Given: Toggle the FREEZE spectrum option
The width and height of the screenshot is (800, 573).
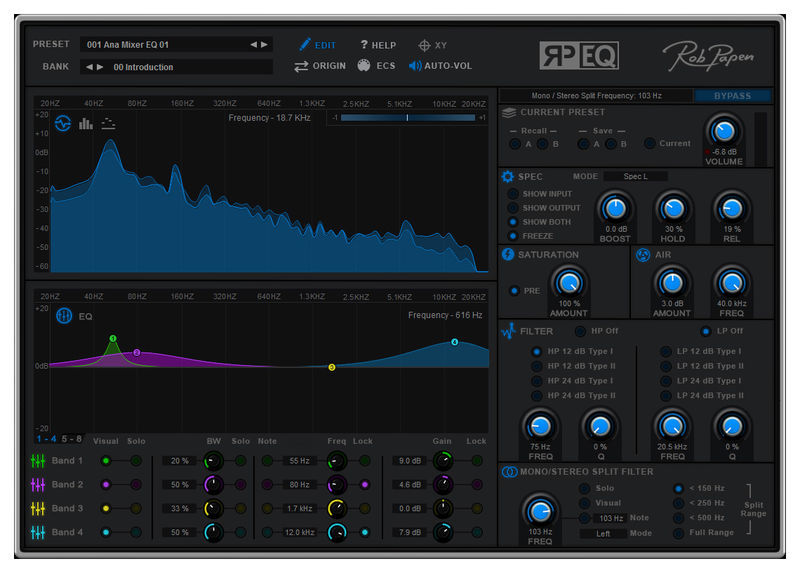Looking at the screenshot, I should pos(513,236).
